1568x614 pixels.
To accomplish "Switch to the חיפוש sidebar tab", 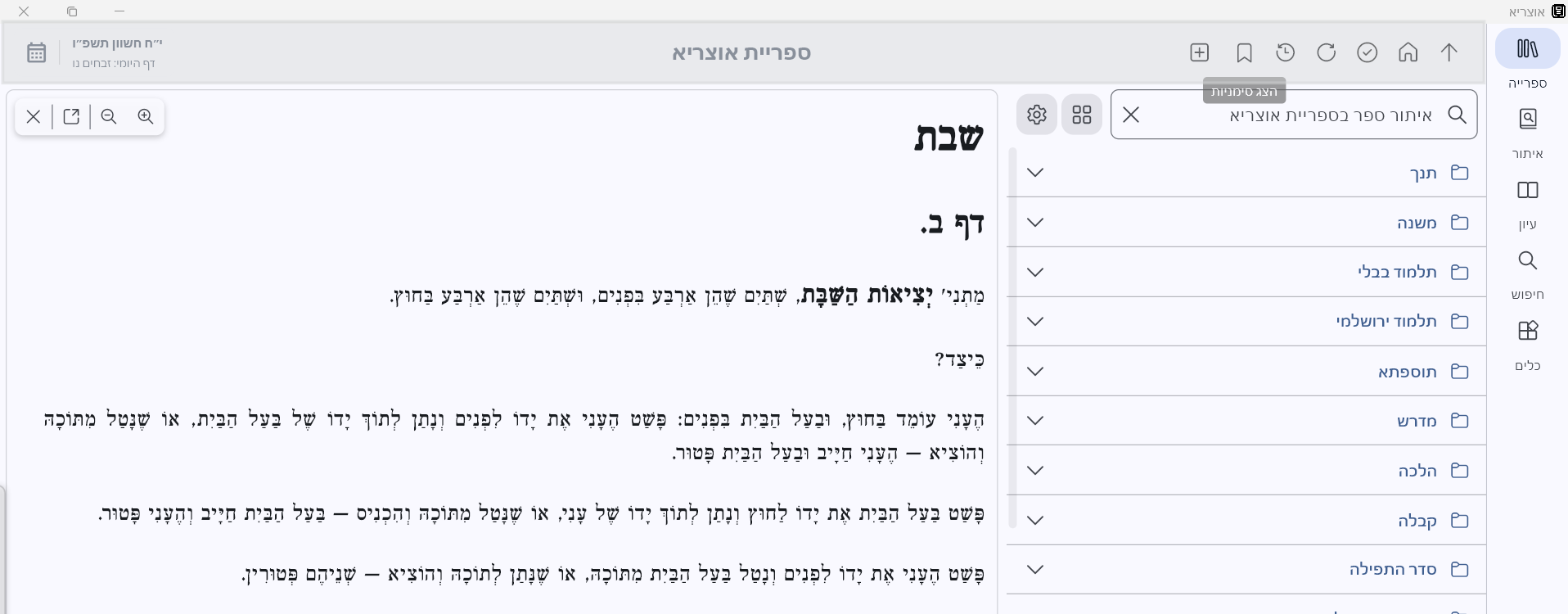I will [1527, 272].
